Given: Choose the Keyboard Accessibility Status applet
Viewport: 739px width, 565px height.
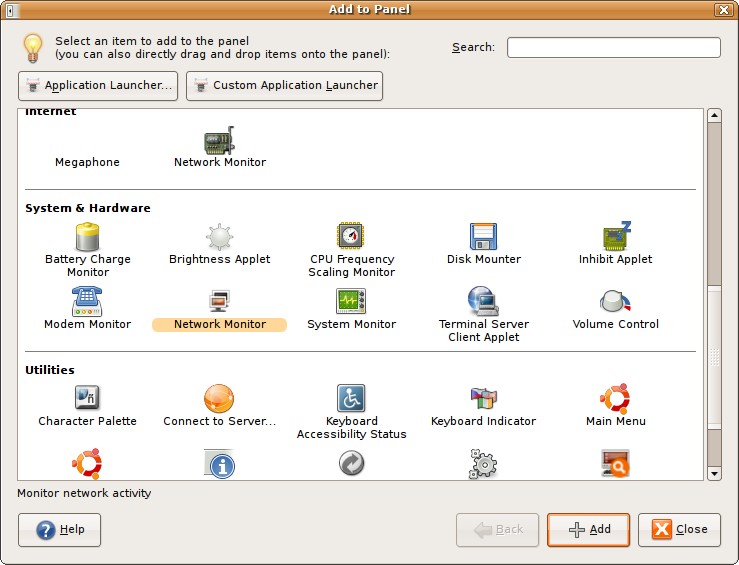Looking at the screenshot, I should [351, 399].
